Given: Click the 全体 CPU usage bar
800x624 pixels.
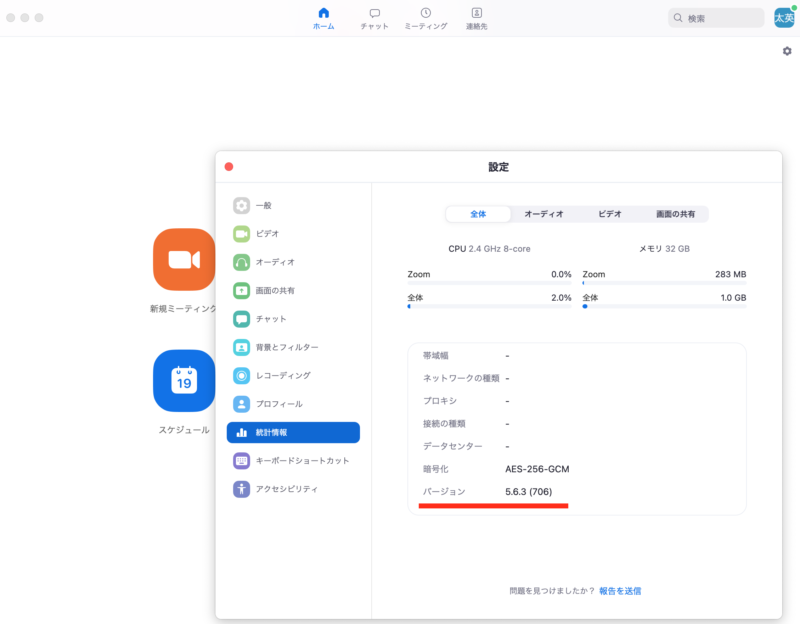Looking at the screenshot, I should click(x=489, y=306).
